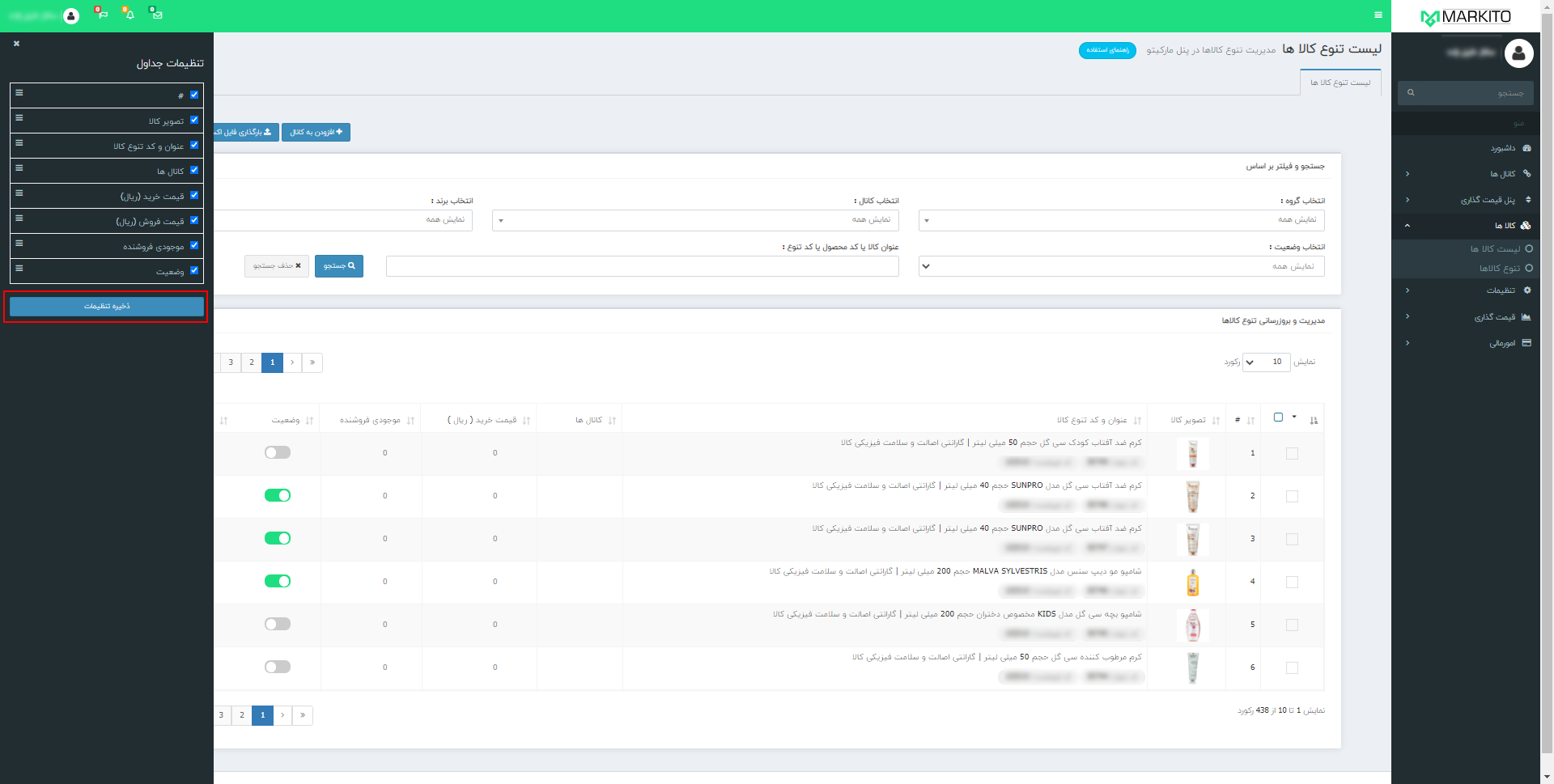Expand پنل قیمت گذاری sidebar menu

[1466, 200]
